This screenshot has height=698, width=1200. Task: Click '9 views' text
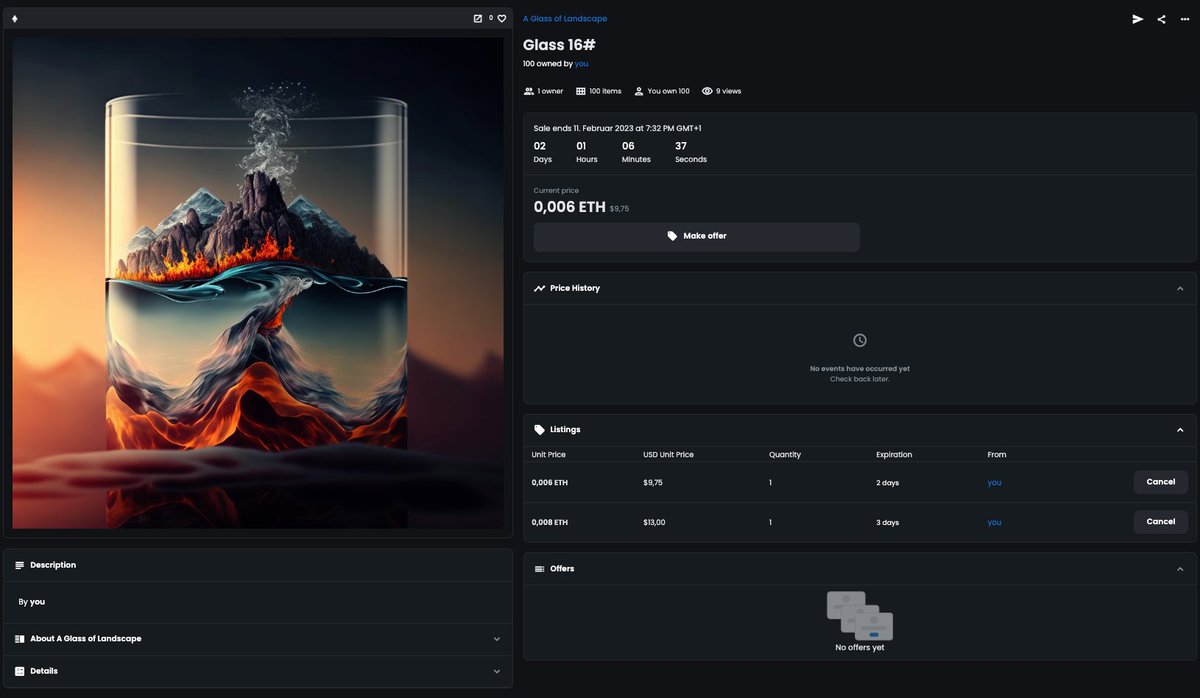[x=729, y=91]
